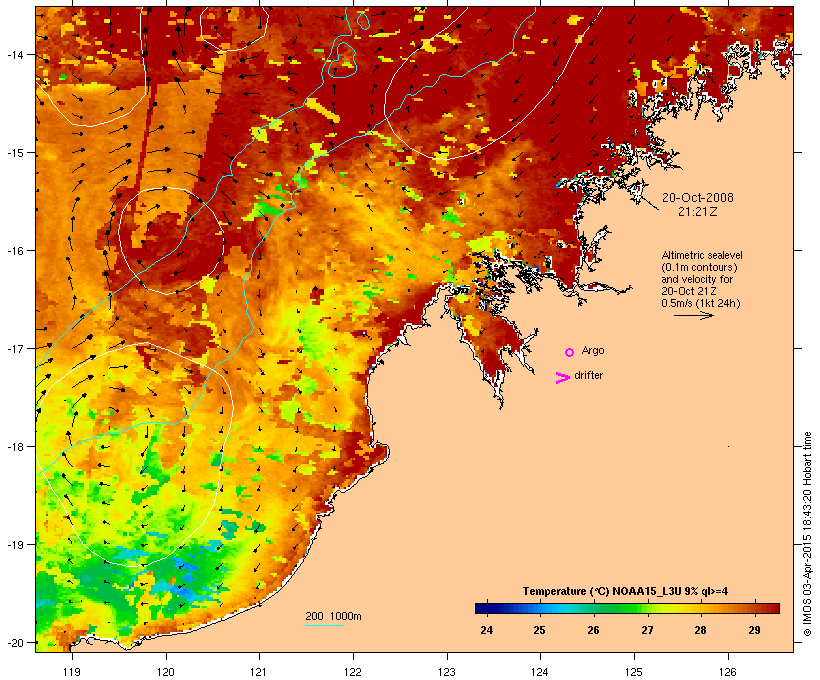Click colorbar tick label 24
Viewport: 820px width, 680px height.
tap(486, 630)
